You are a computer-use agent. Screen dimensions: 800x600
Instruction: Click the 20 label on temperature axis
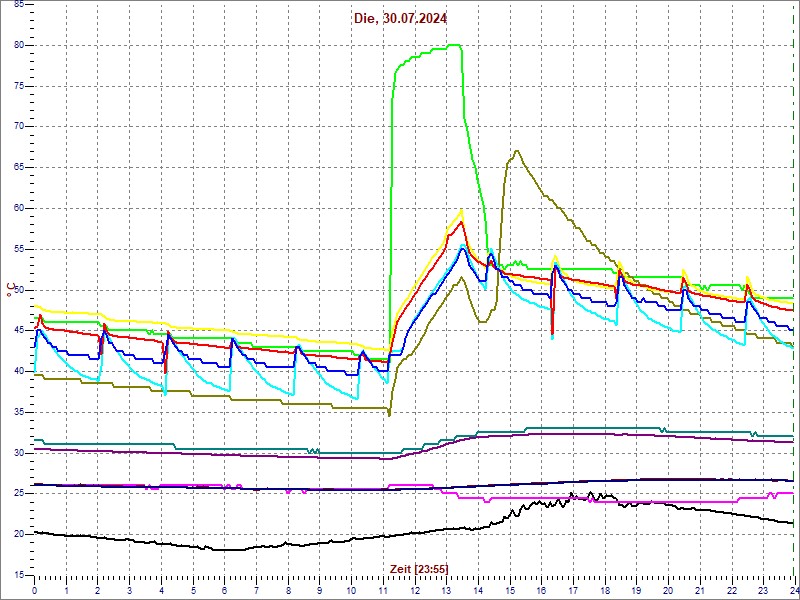(x=18, y=535)
